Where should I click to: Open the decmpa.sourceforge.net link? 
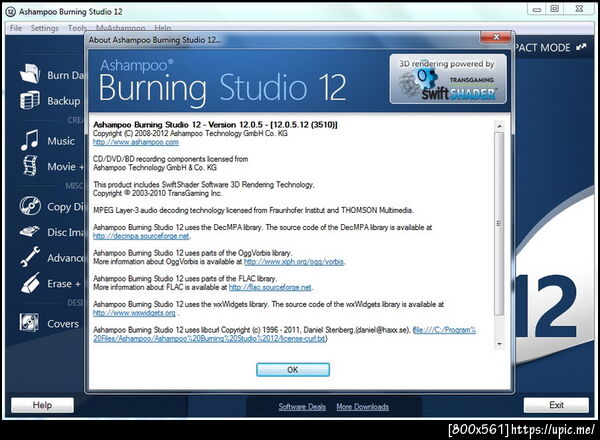tap(141, 236)
